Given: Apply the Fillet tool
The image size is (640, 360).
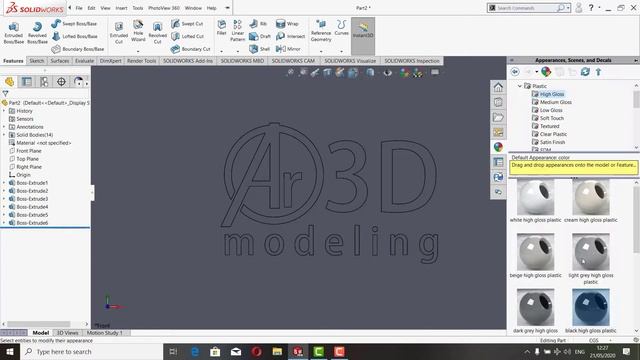Looking at the screenshot, I should click(x=222, y=28).
